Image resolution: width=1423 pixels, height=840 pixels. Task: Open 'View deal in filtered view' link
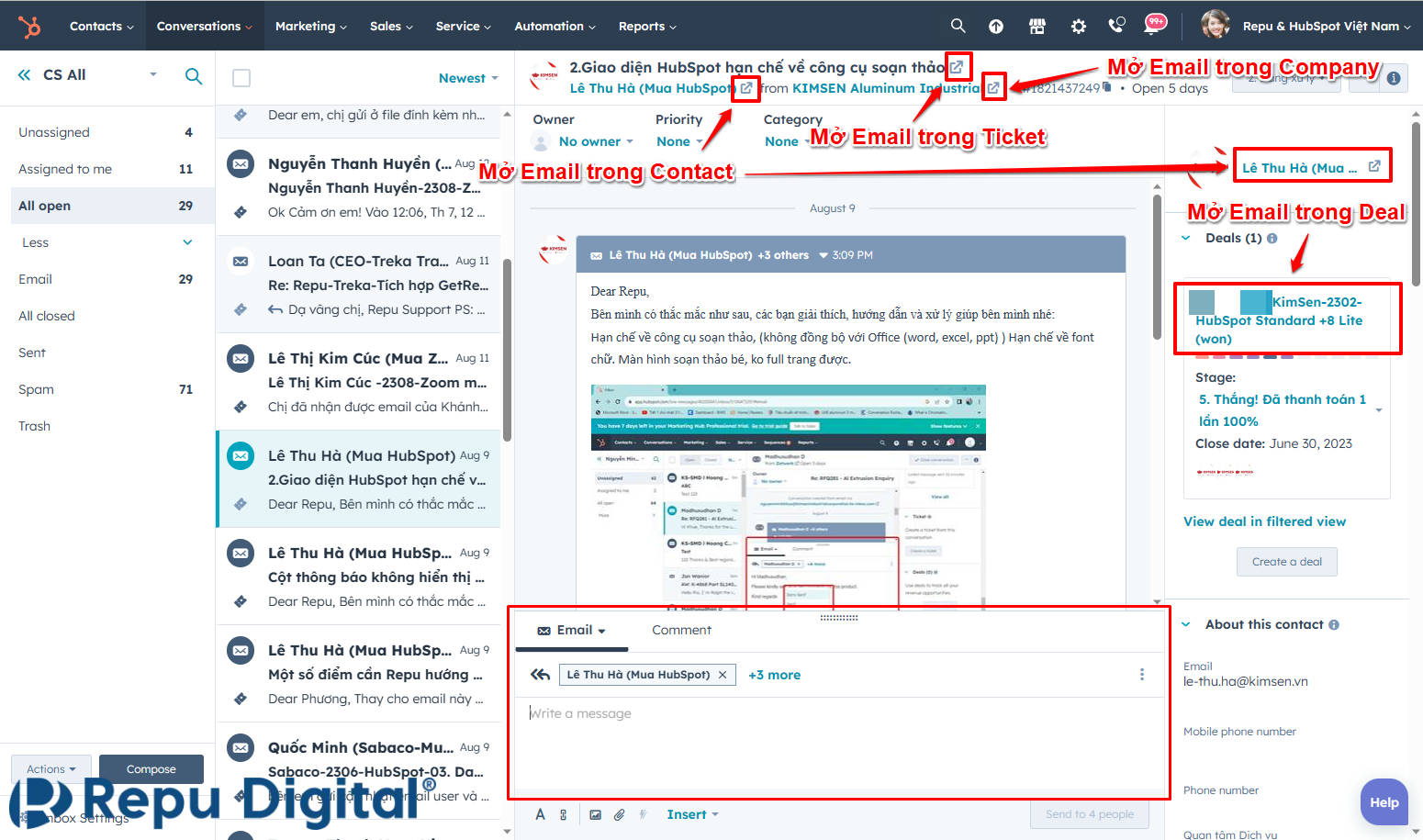tap(1264, 521)
